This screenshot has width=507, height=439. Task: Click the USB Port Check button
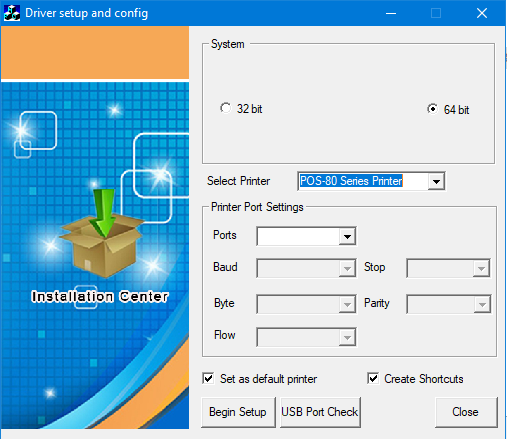pyautogui.click(x=320, y=412)
